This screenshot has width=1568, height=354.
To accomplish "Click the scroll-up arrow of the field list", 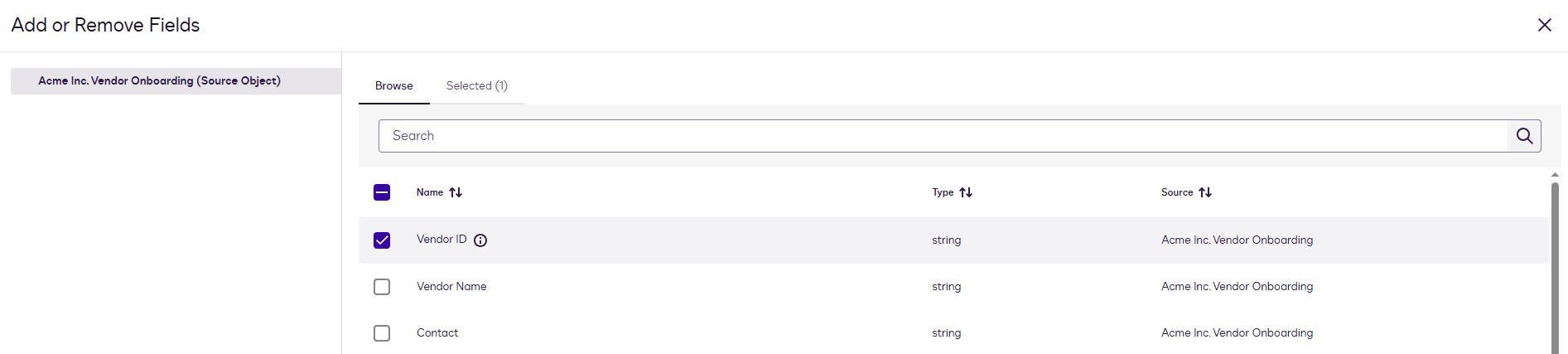I will 1555,175.
